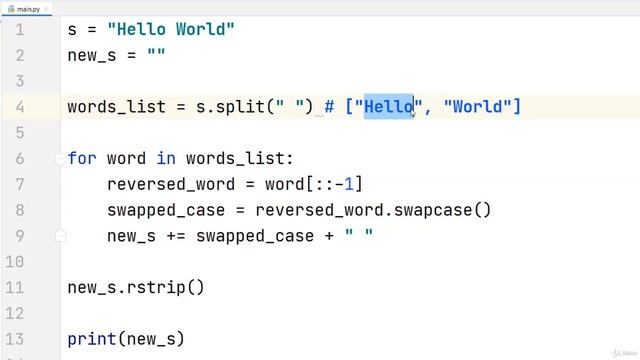Image resolution: width=640 pixels, height=360 pixels.
Task: Click swapped_case at the start of line 8
Action: [x=166, y=211]
